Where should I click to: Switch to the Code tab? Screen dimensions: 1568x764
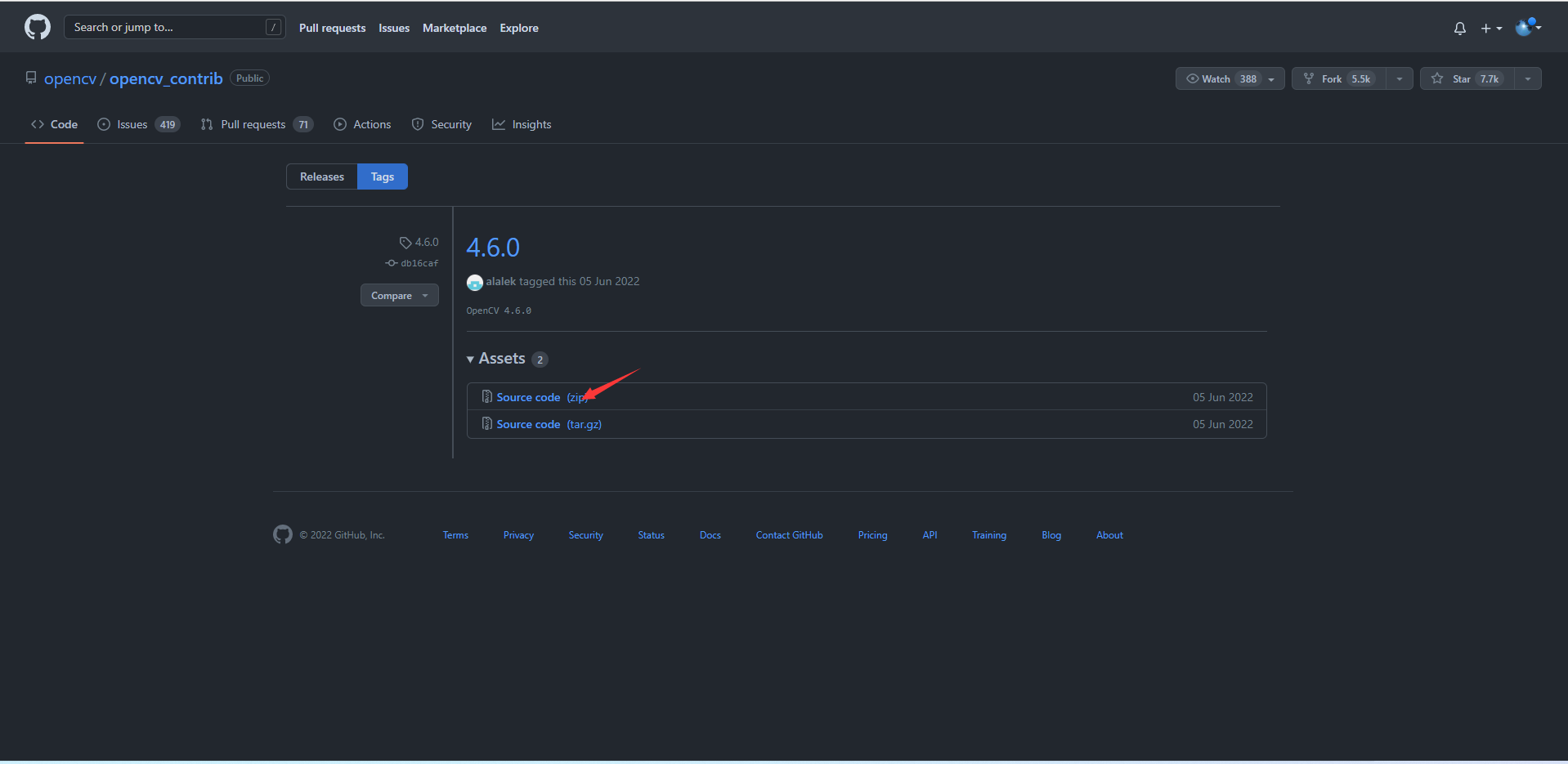55,124
